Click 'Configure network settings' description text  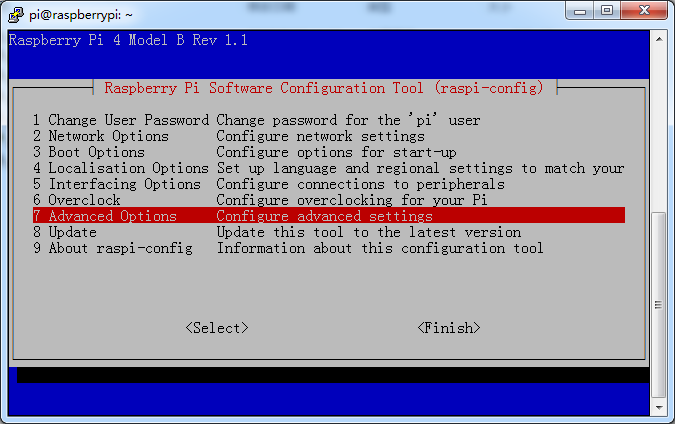click(320, 136)
